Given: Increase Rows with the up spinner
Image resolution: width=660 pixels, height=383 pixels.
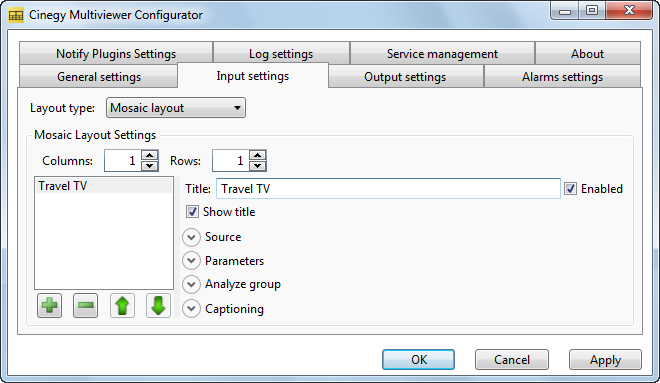Looking at the screenshot, I should [258, 155].
